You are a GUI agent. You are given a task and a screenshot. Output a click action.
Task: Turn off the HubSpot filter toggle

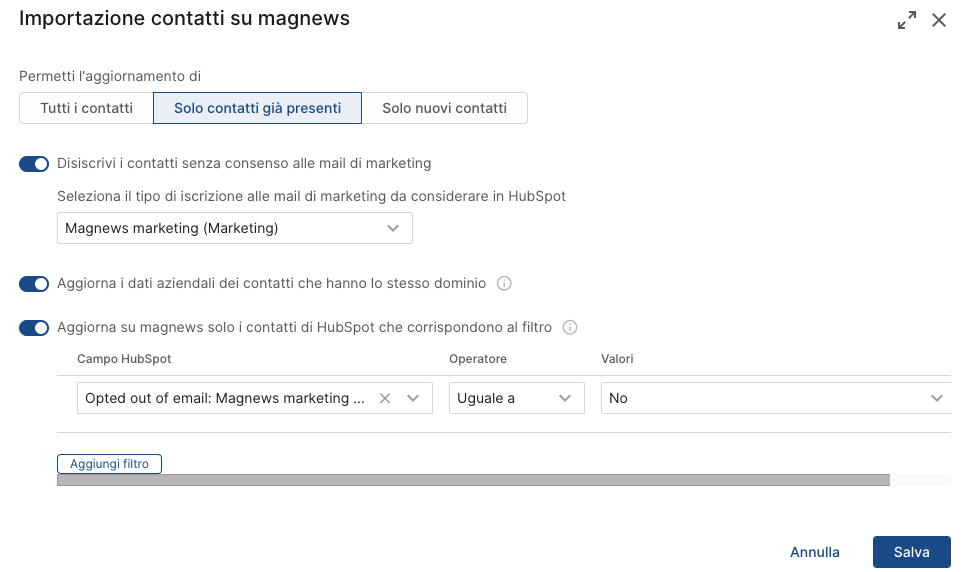click(34, 328)
